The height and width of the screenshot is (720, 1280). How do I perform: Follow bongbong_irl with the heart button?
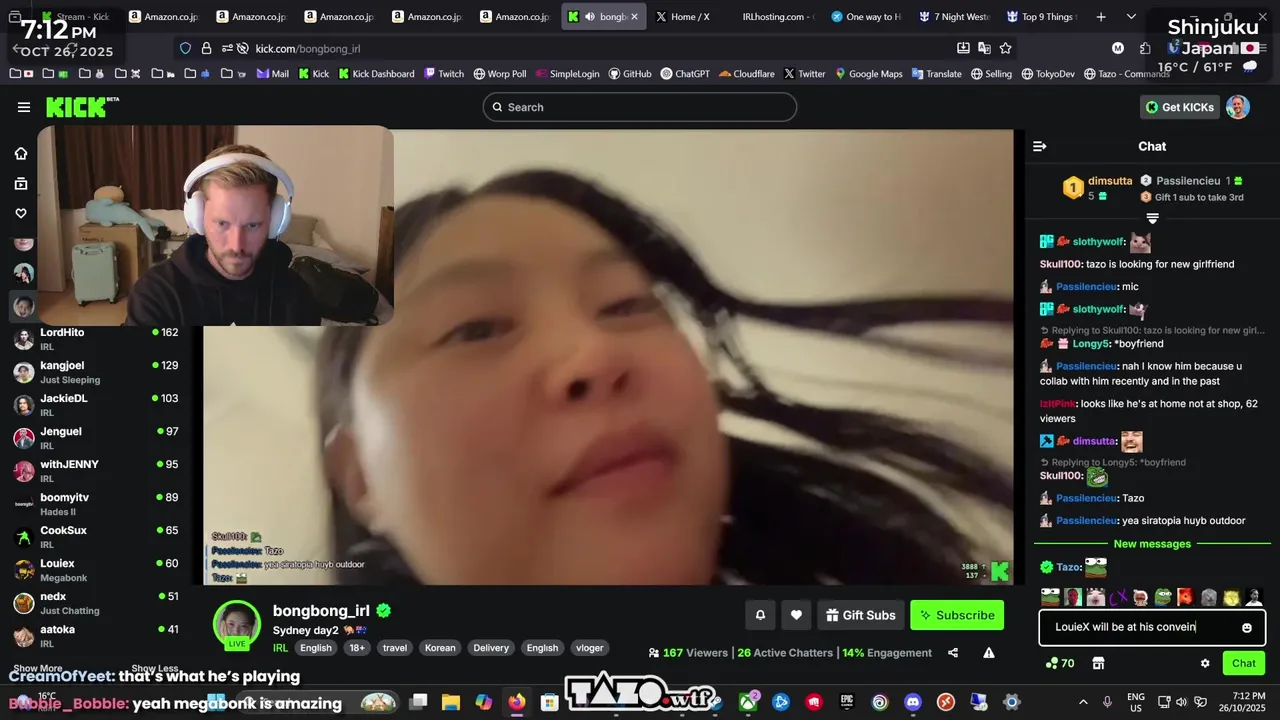click(x=796, y=615)
